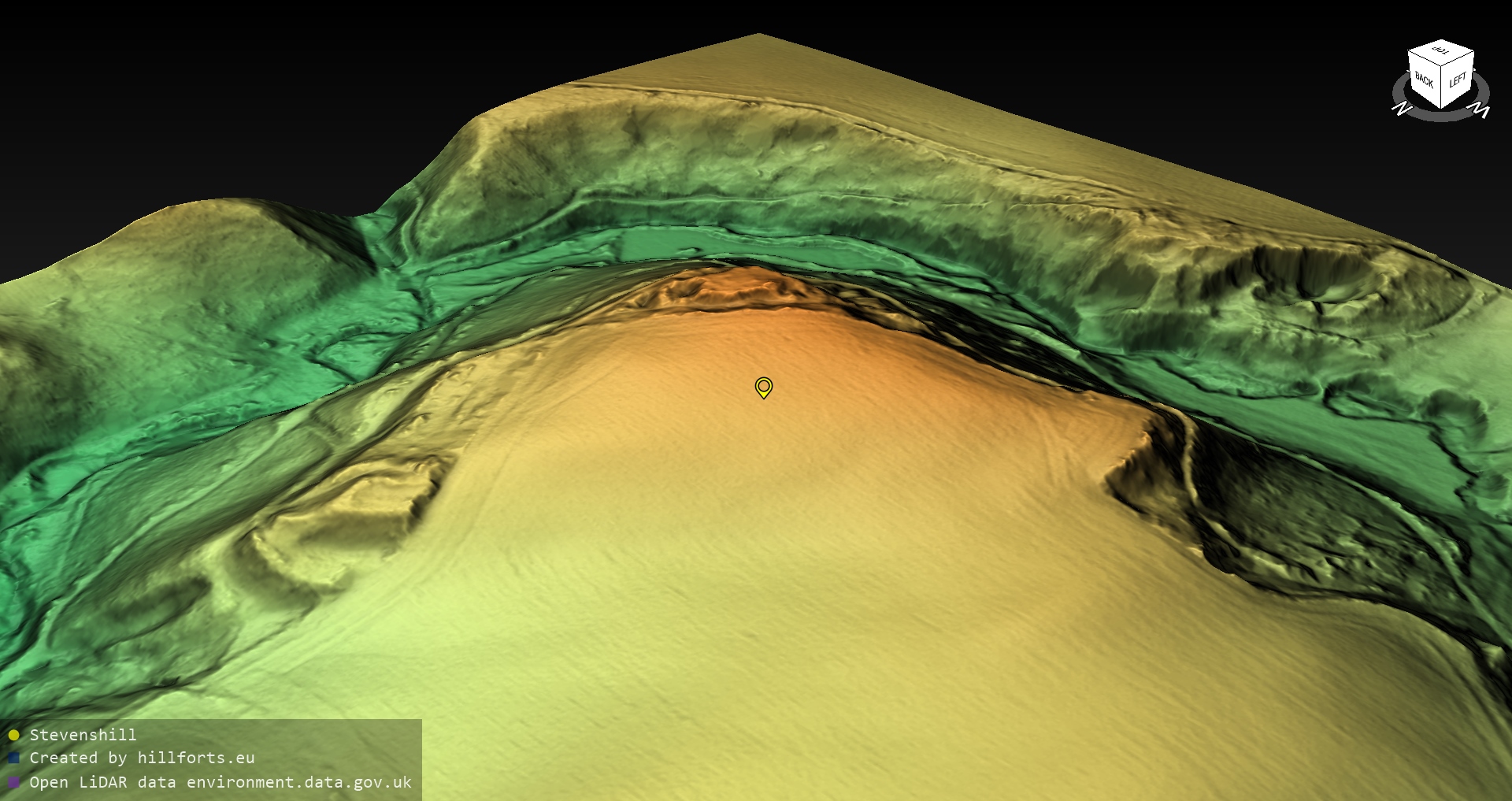1512x801 pixels.
Task: Open the Created by hillforts.eu link
Action: 142,758
